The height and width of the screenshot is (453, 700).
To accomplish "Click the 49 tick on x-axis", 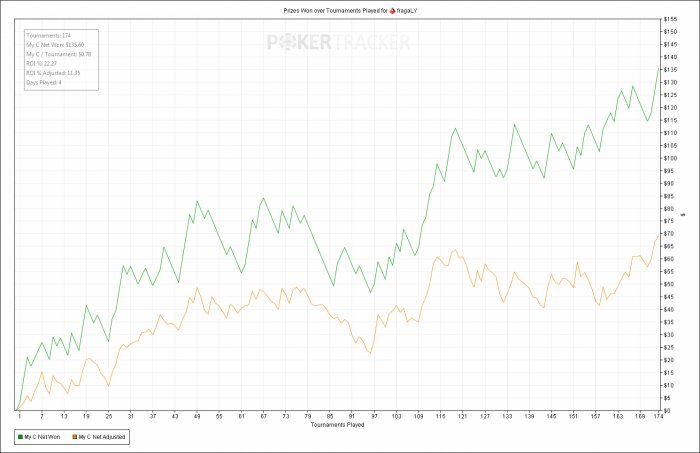I will [x=197, y=416].
